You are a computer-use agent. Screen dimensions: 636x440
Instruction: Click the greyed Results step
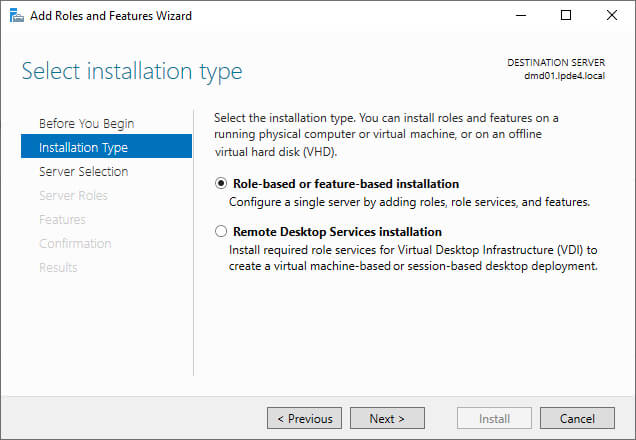58,267
